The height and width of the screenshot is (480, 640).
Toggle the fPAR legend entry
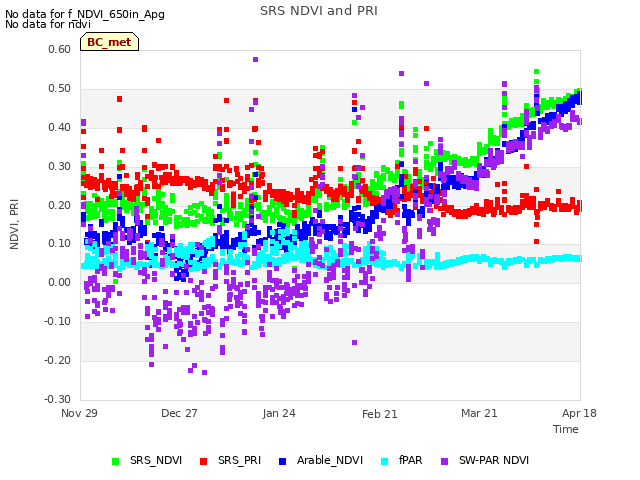402,460
